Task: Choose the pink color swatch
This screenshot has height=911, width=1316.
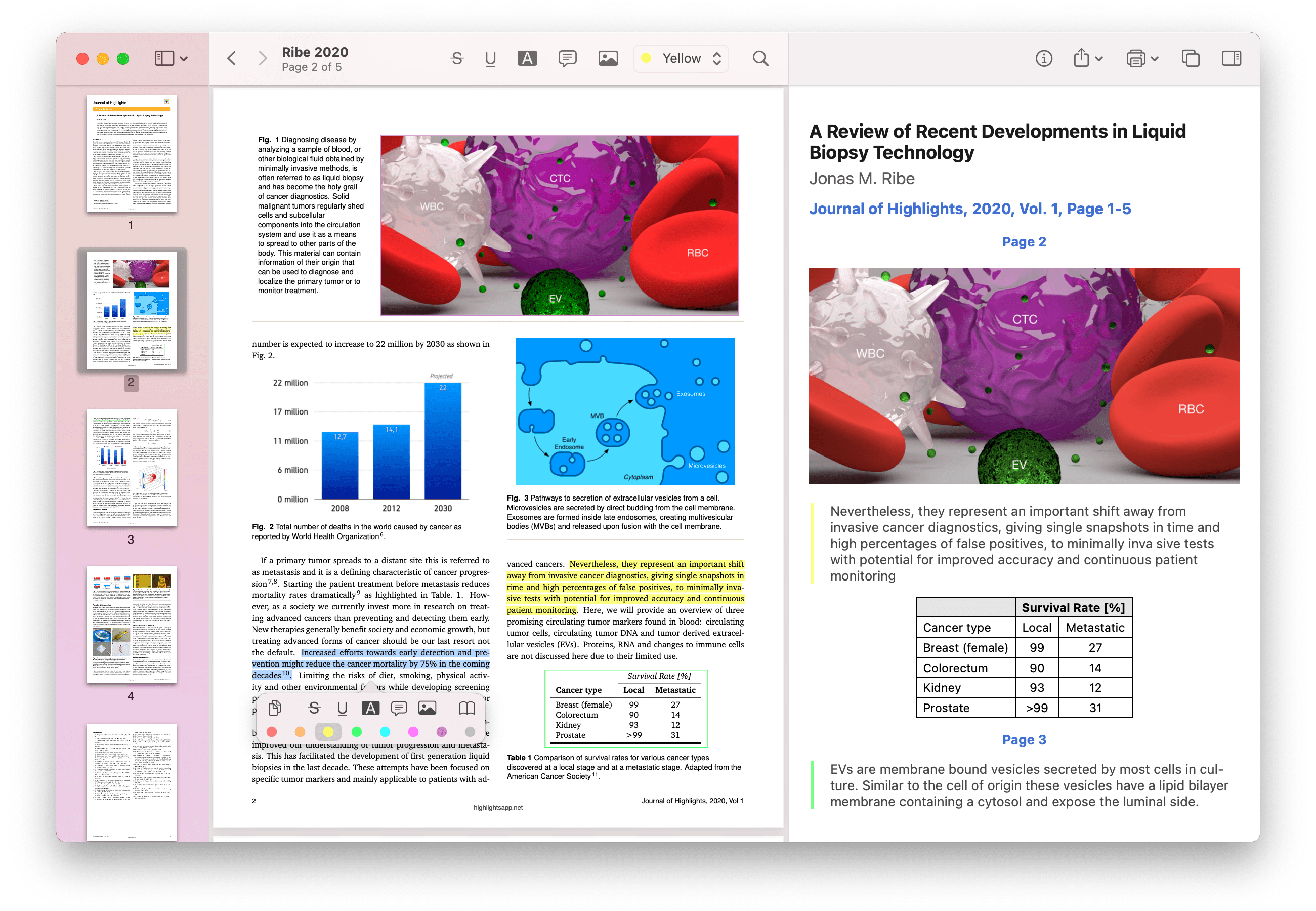Action: click(x=413, y=732)
